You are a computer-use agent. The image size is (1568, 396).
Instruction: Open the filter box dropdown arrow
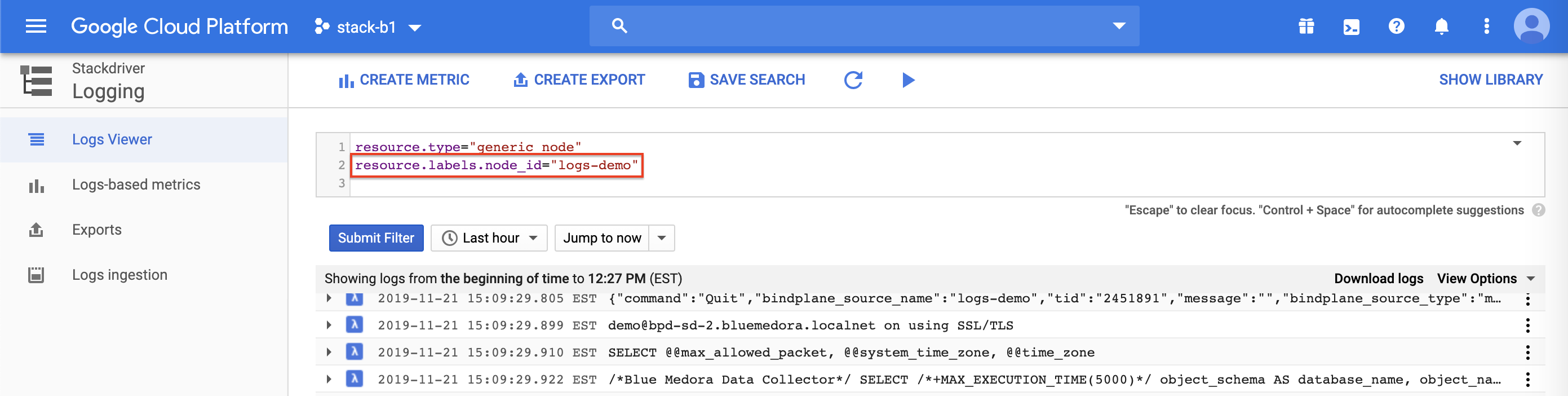[x=1517, y=143]
